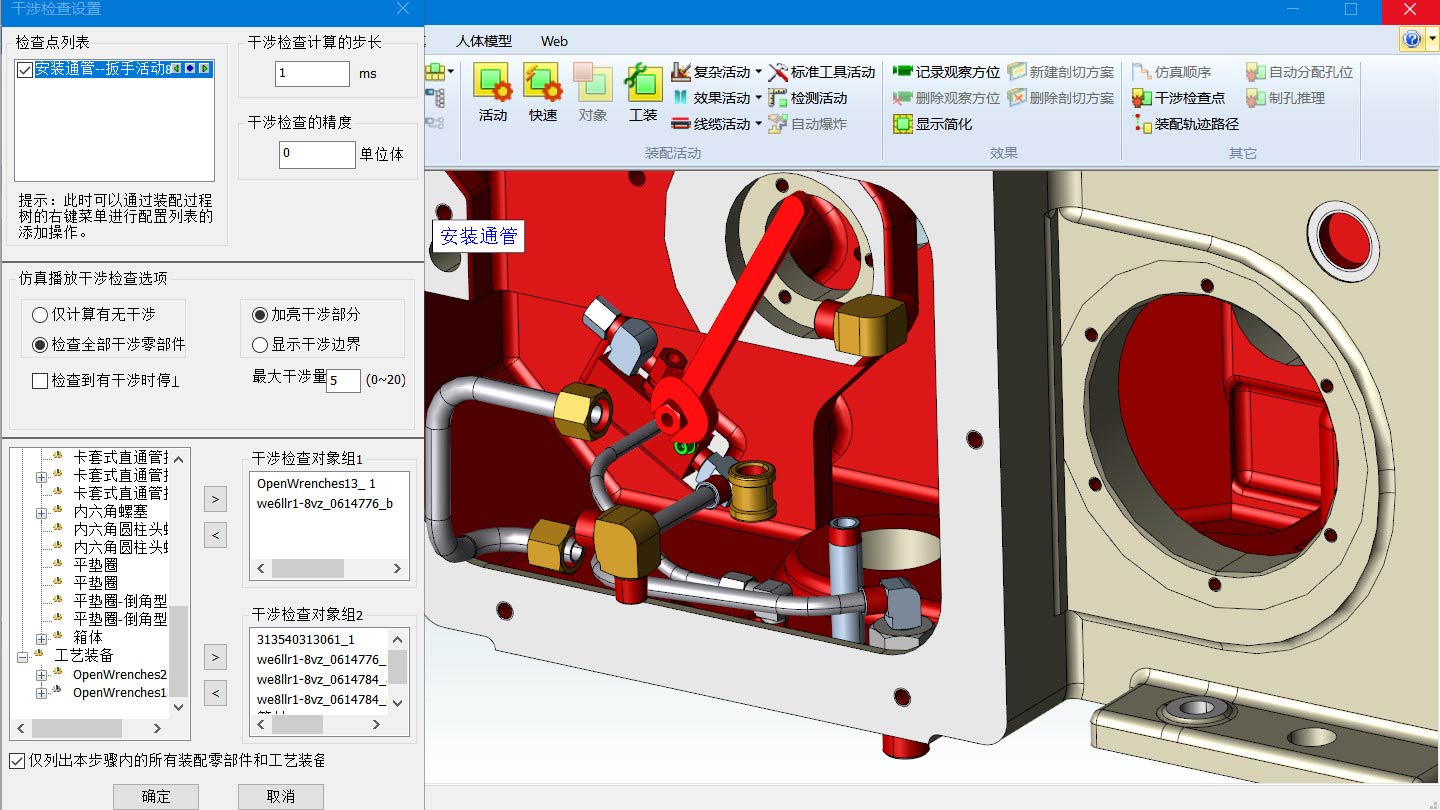Click 检测活动 in the ribbon
Screen dimensions: 1440x810
pos(808,98)
